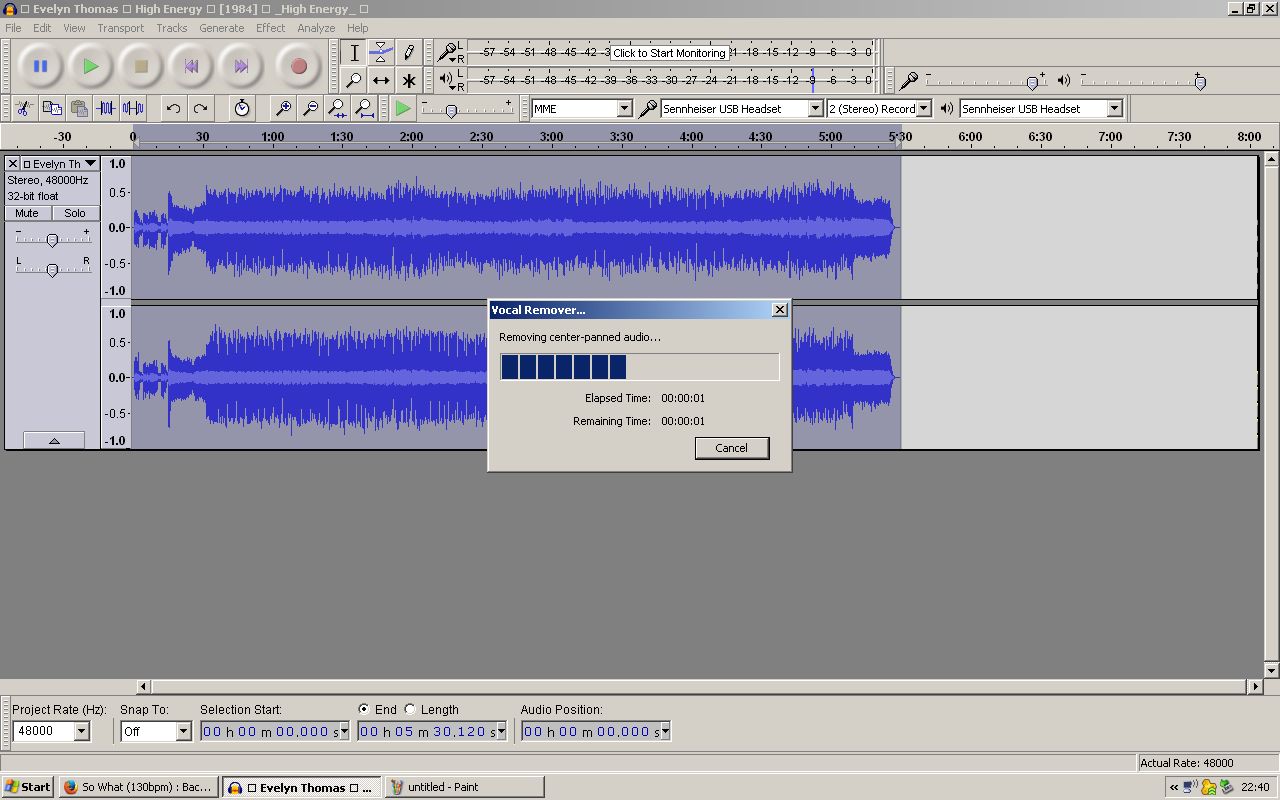Screen dimensions: 1280x800
Task: Adjust the track gain slider
Action: tap(52, 239)
